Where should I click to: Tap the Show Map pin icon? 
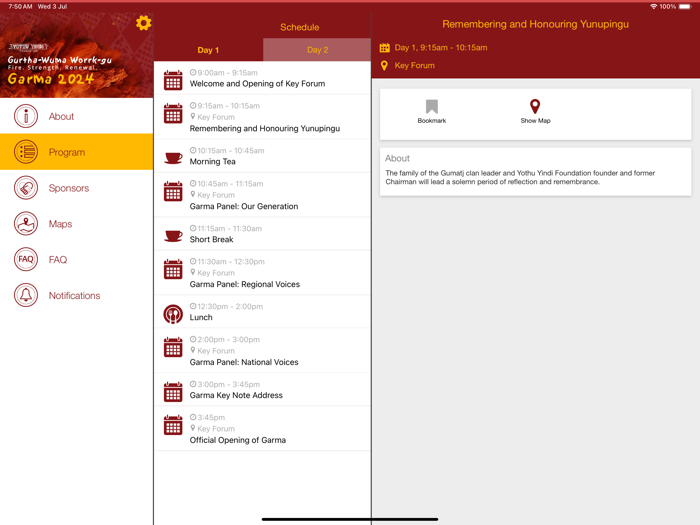click(x=535, y=106)
